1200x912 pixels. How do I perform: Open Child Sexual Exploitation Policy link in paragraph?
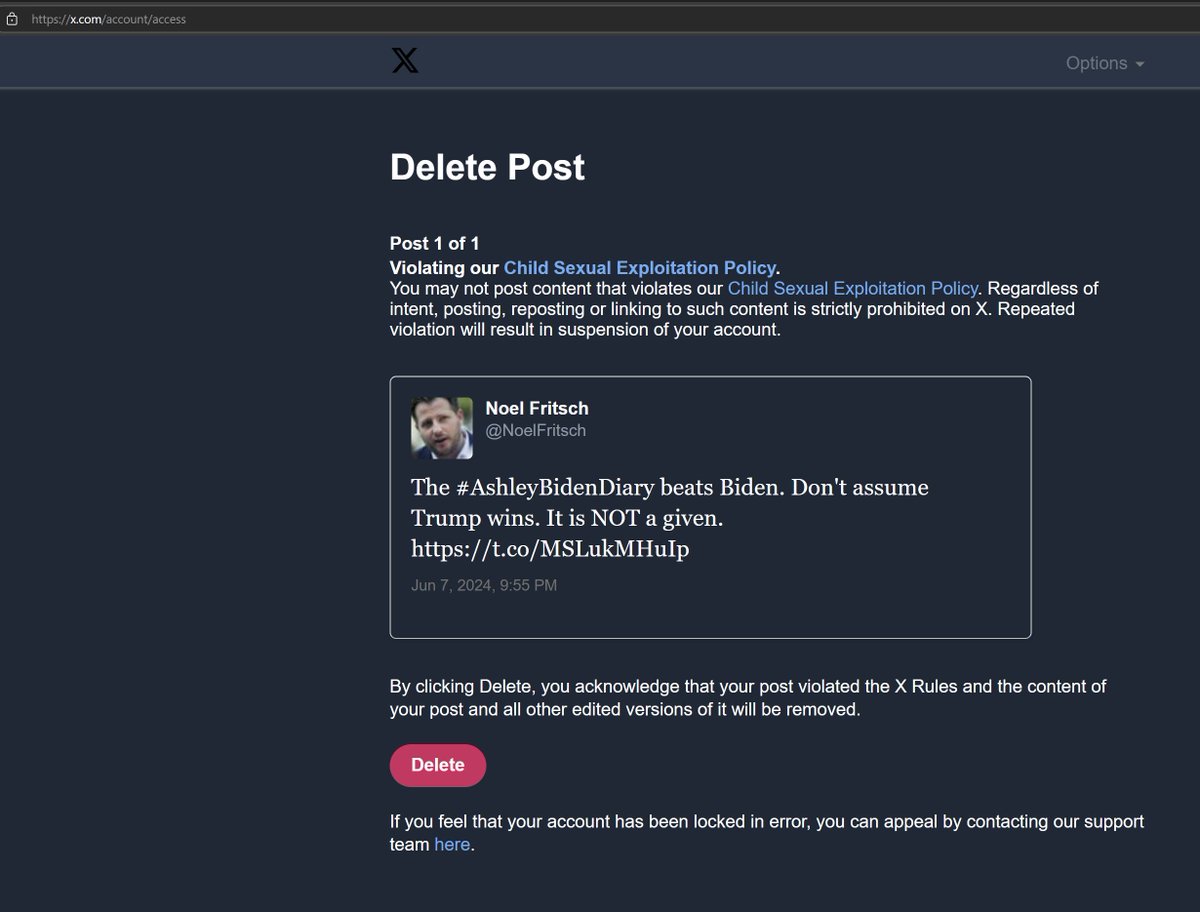(x=852, y=288)
